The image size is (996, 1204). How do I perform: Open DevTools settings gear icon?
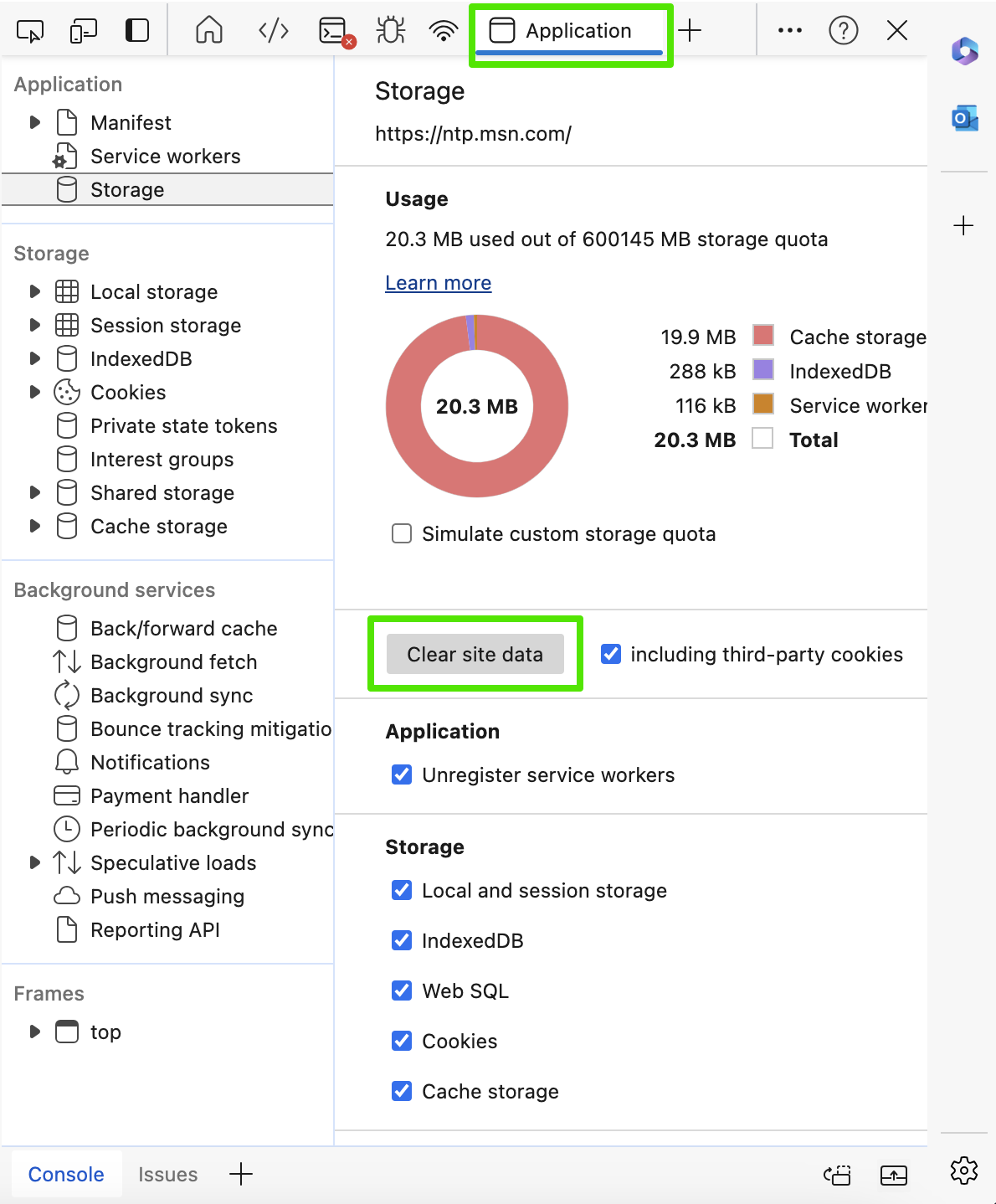[x=964, y=1171]
